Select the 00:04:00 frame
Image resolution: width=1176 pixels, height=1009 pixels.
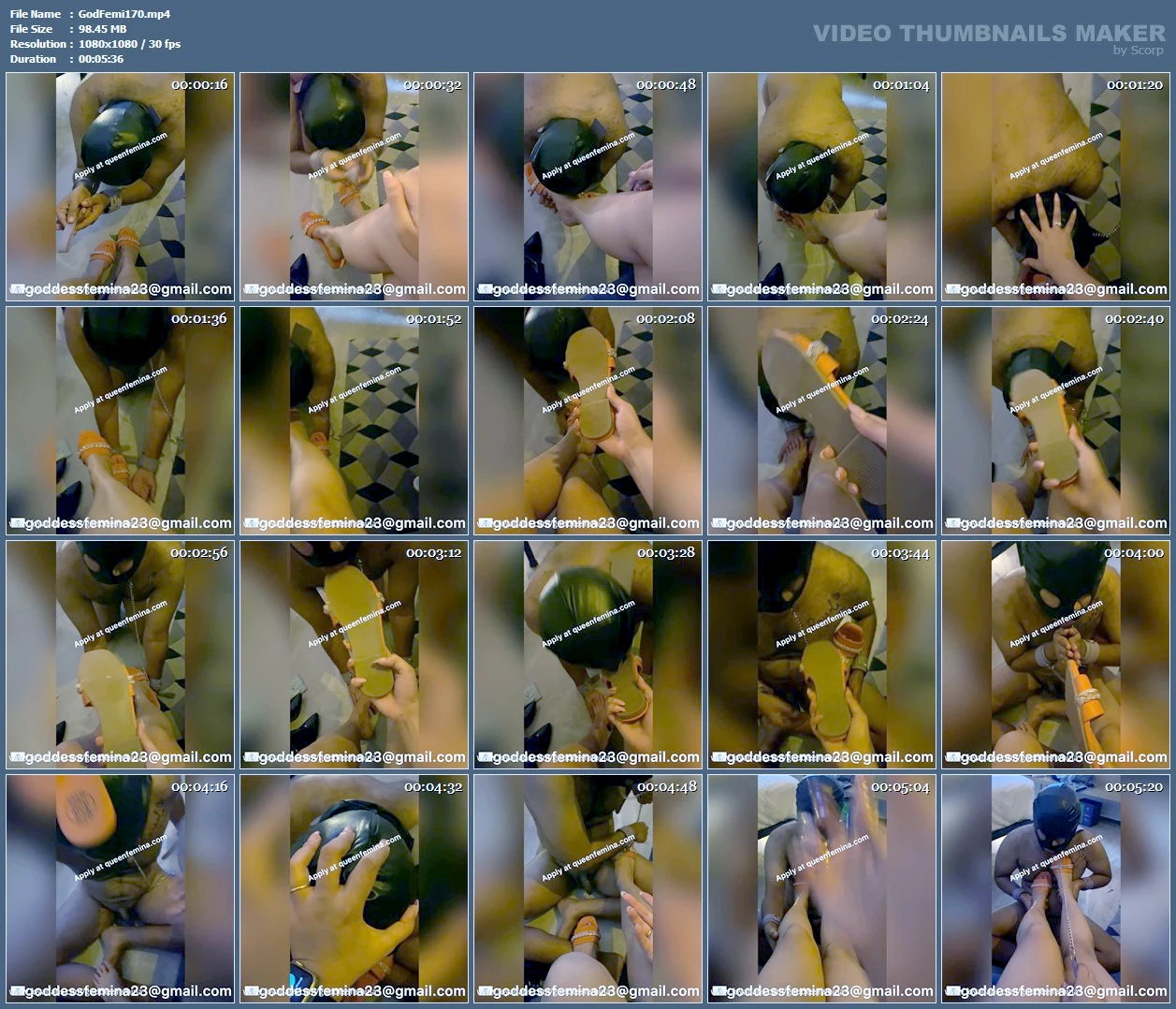click(x=1055, y=655)
